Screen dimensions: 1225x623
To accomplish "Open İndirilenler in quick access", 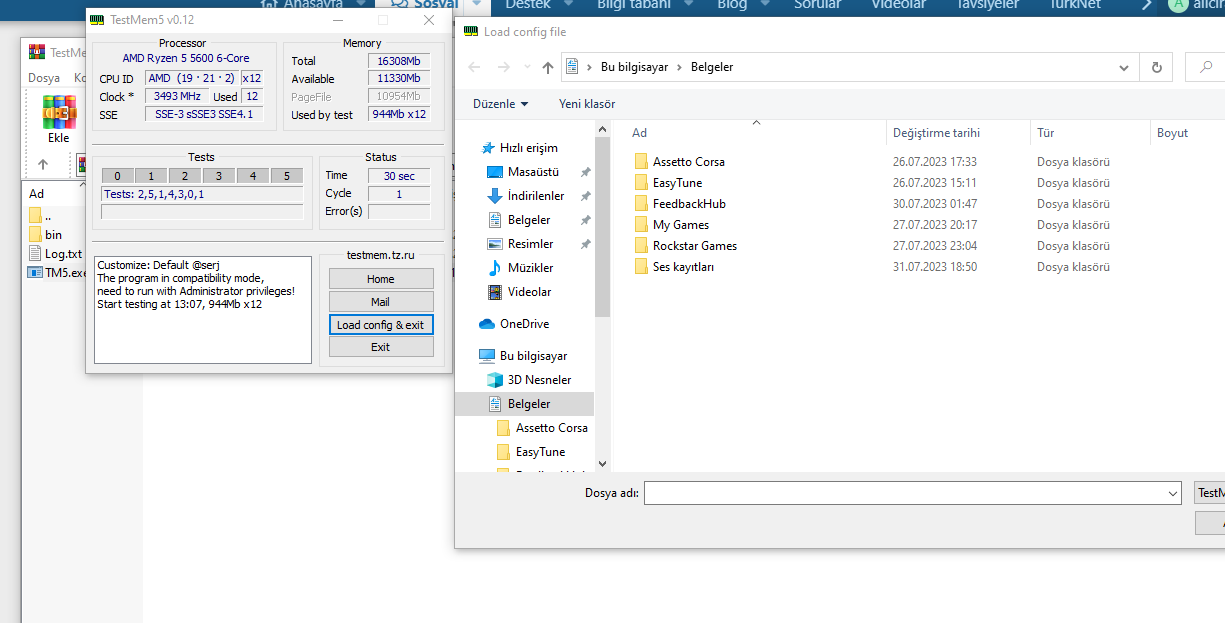I will click(x=536, y=196).
